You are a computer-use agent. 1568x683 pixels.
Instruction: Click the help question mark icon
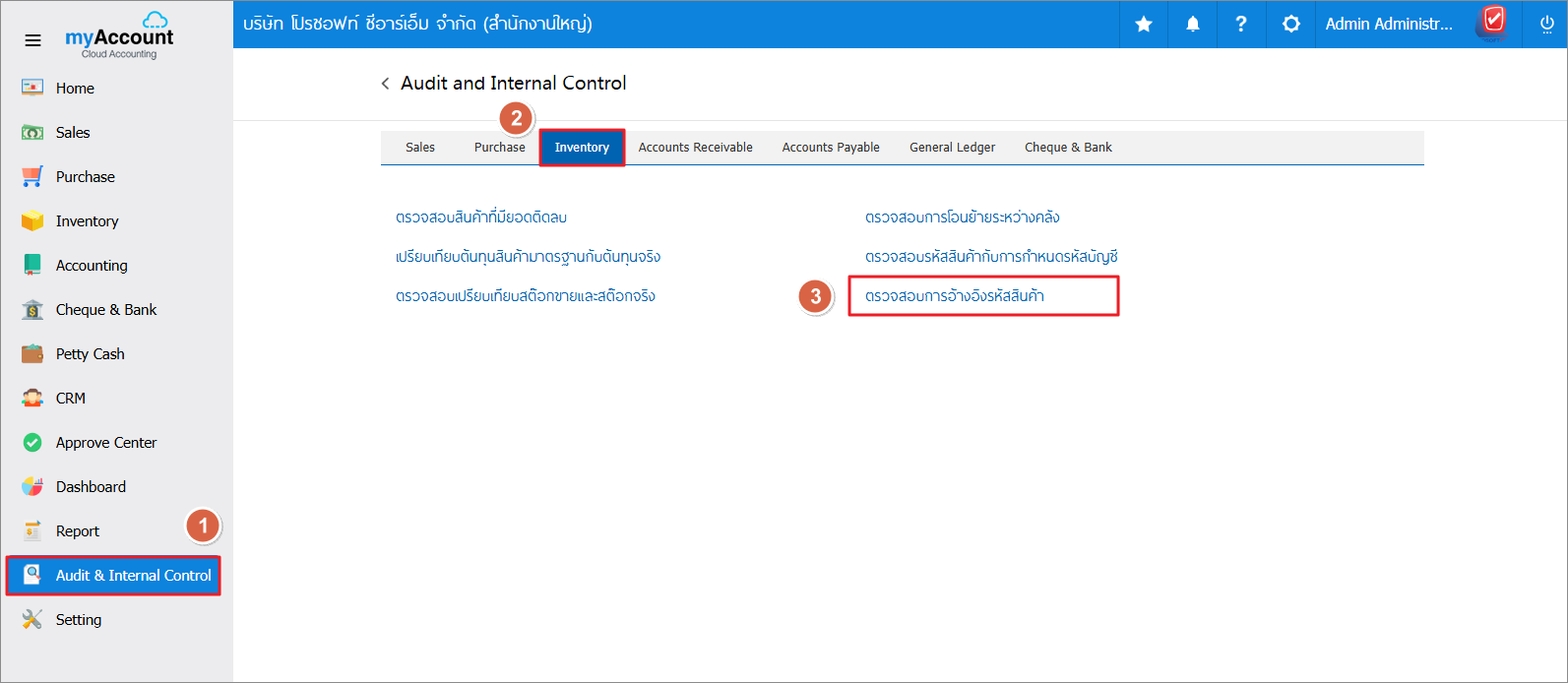pyautogui.click(x=1240, y=25)
